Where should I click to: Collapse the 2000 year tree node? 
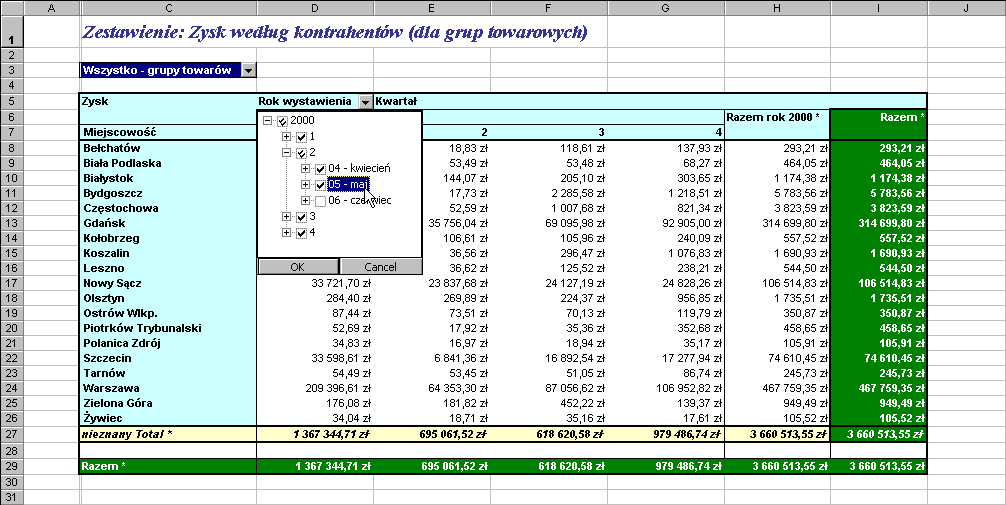click(268, 121)
